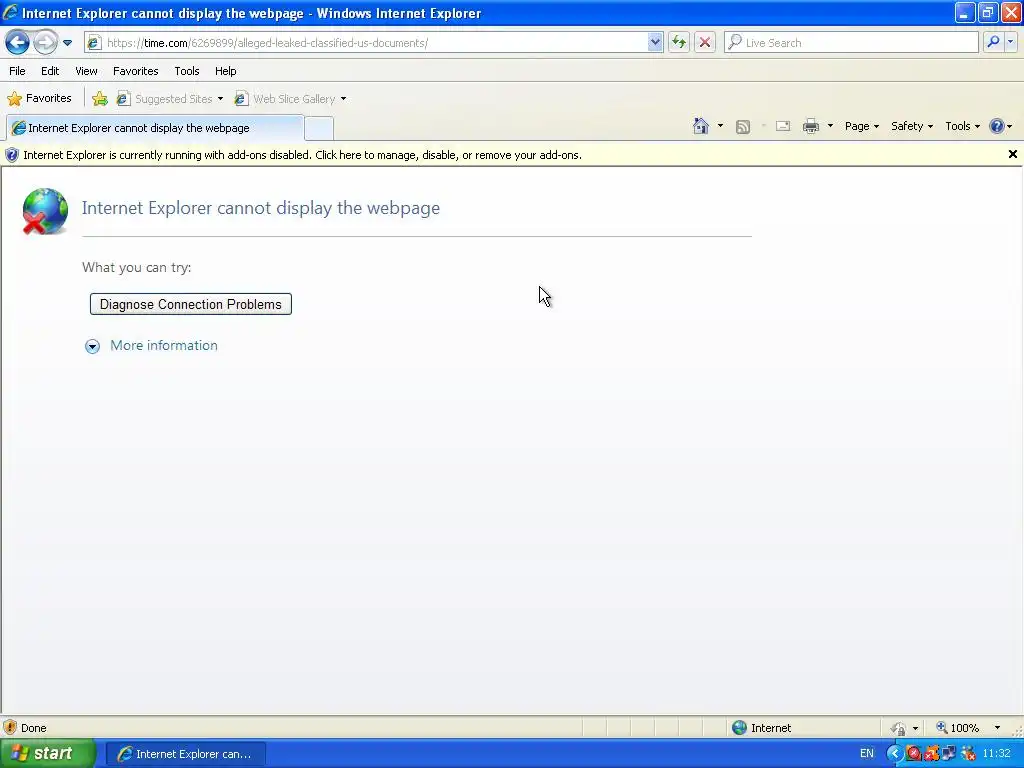This screenshot has width=1024, height=768.
Task: Click the Search magnifier button
Action: pos(993,42)
